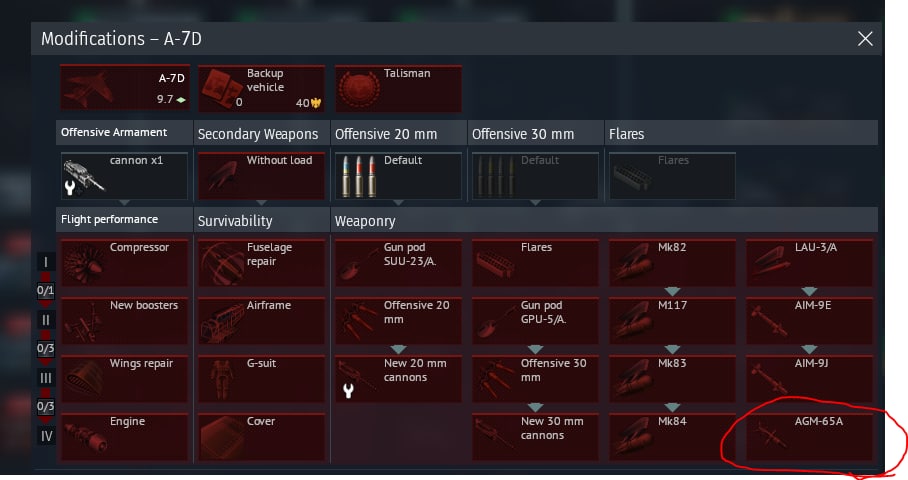Open the cannon x1 offensive armament
This screenshot has width=908, height=480.
coord(125,176)
